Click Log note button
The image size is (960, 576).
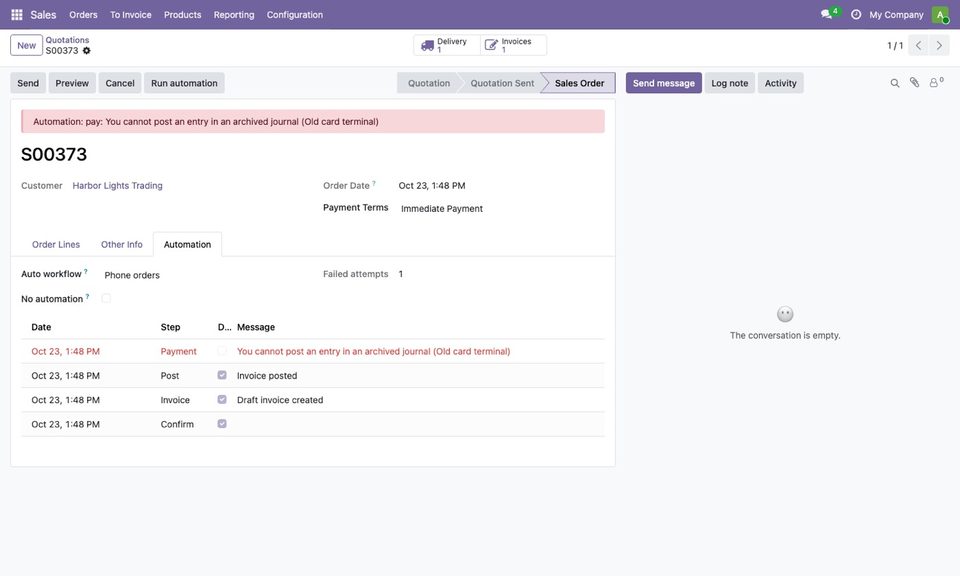click(730, 83)
